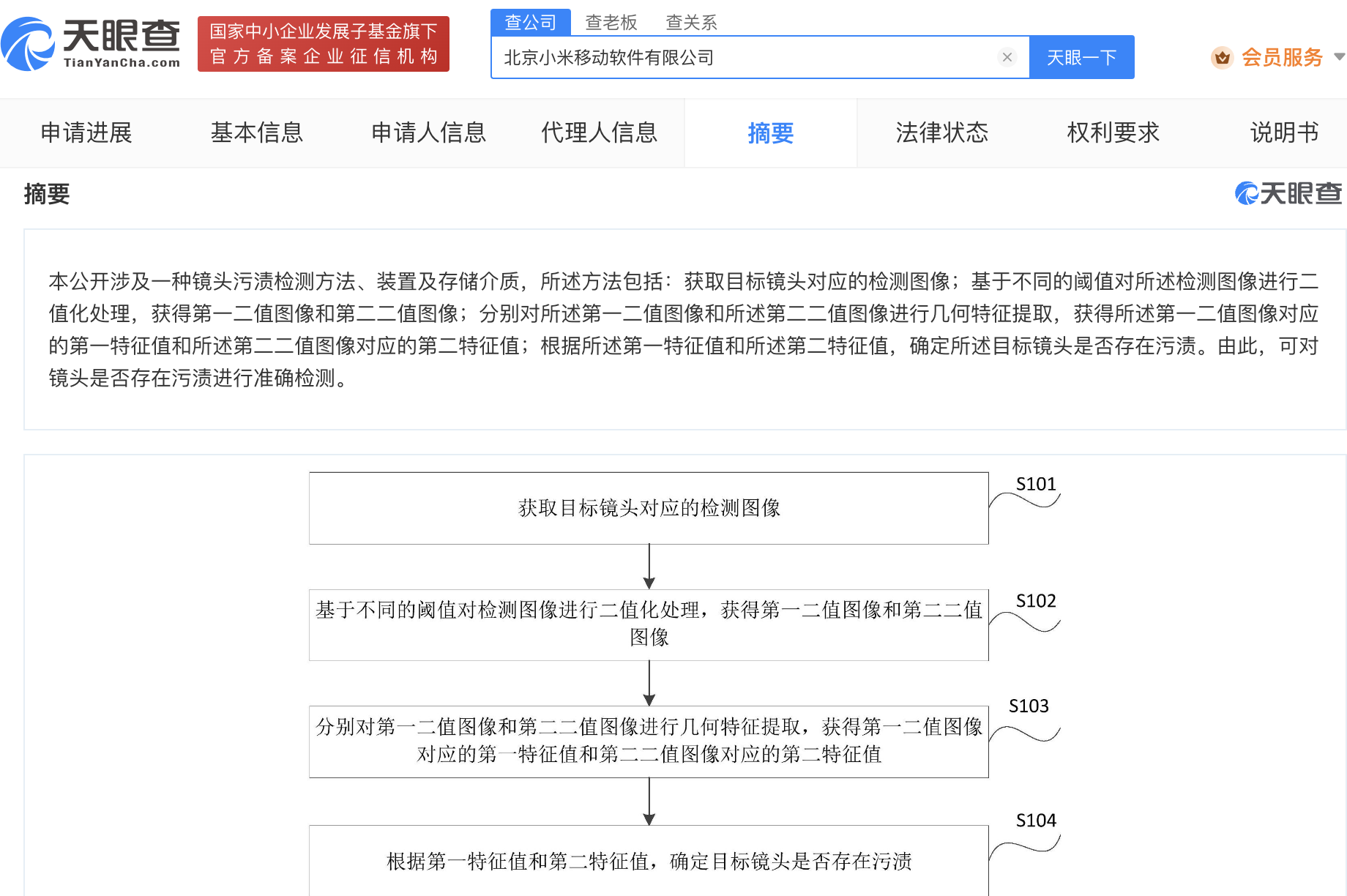Open the 代理人信息 tab

[599, 132]
